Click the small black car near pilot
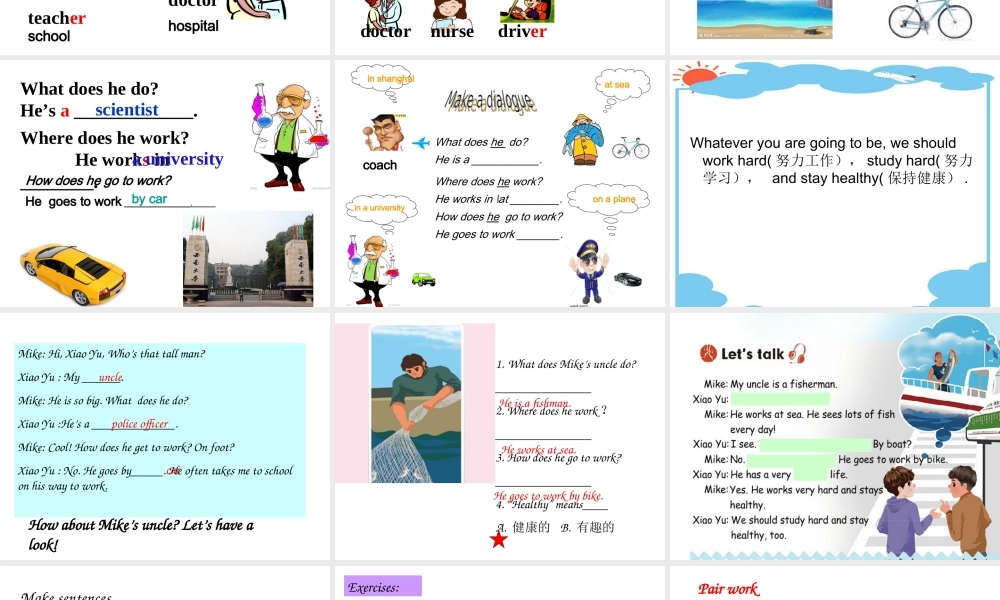The height and width of the screenshot is (600, 1000). 628,279
